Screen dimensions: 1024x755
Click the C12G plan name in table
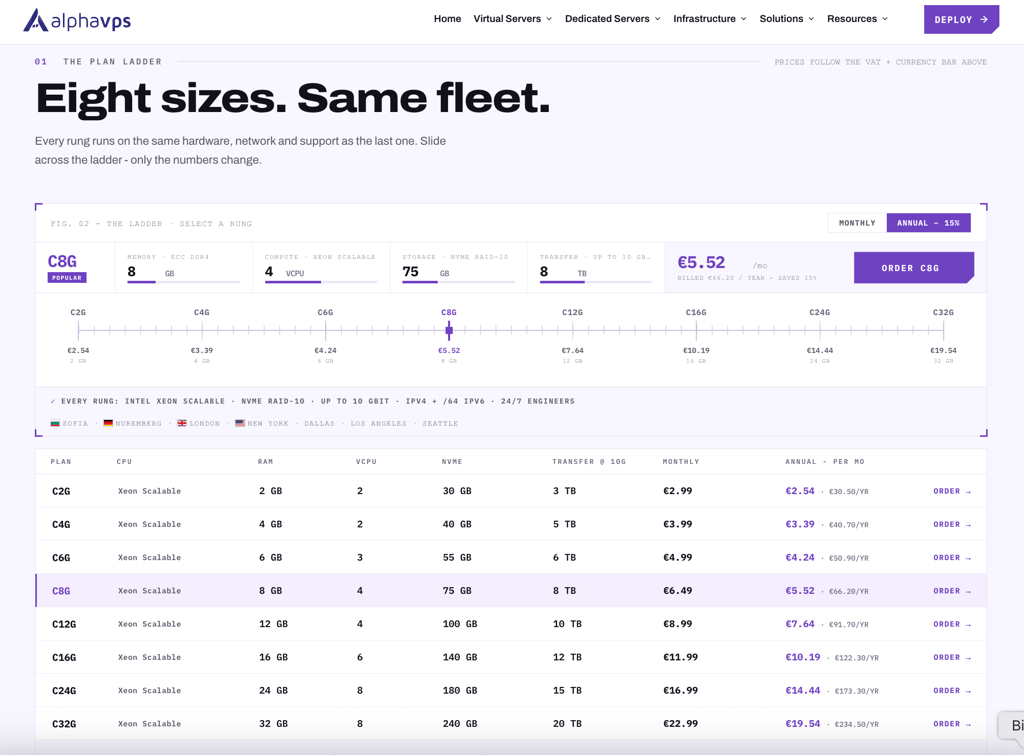[x=64, y=624]
